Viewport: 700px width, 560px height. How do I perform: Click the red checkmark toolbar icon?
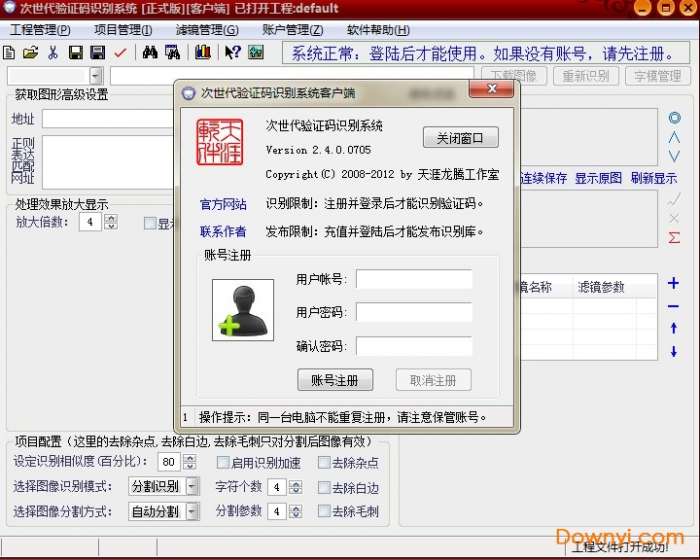pos(120,53)
